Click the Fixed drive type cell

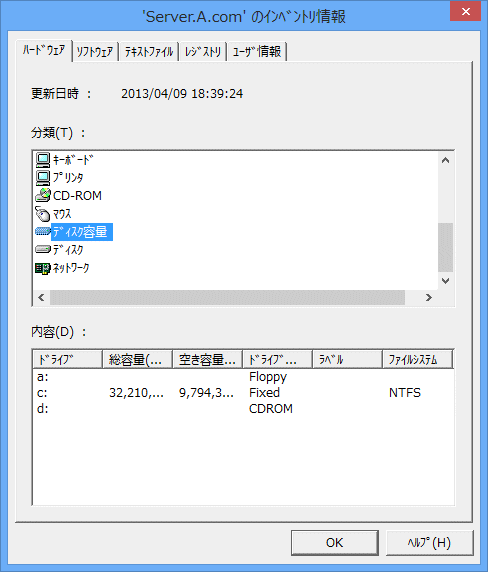tap(264, 393)
